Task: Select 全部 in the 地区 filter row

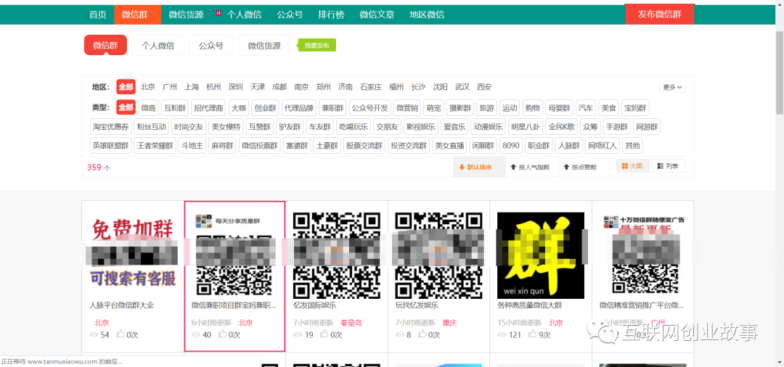Action: (x=126, y=87)
